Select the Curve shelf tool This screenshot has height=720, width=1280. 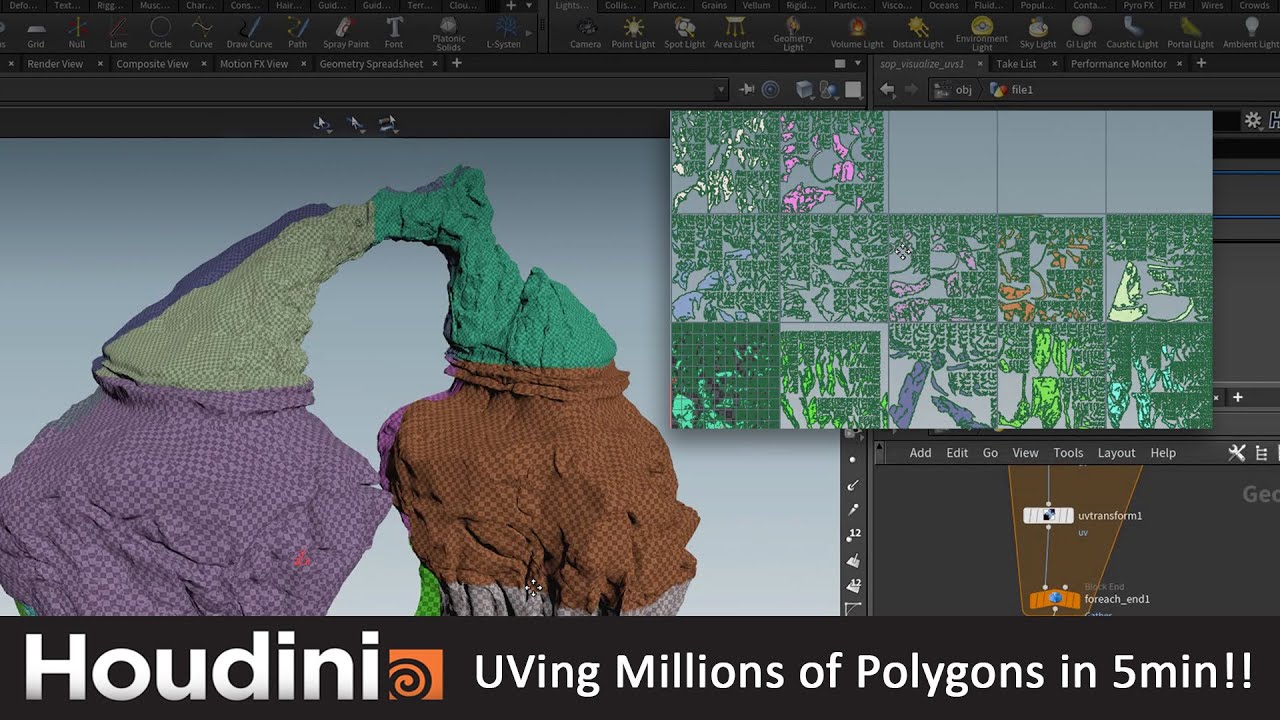pyautogui.click(x=201, y=33)
